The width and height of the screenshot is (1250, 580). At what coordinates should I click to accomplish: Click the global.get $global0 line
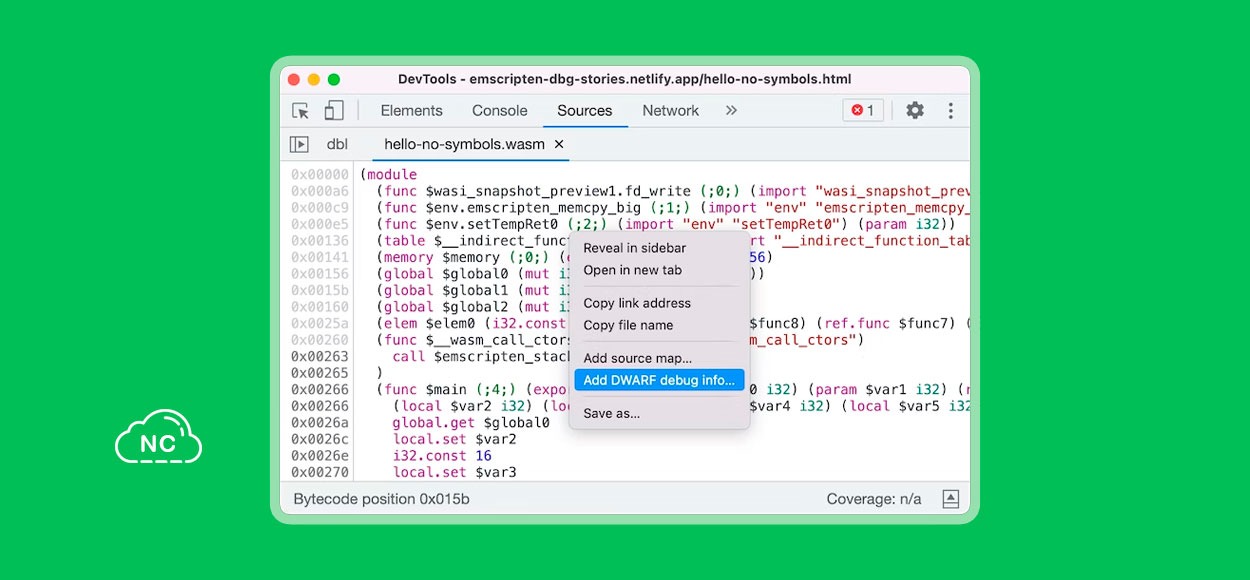471,423
